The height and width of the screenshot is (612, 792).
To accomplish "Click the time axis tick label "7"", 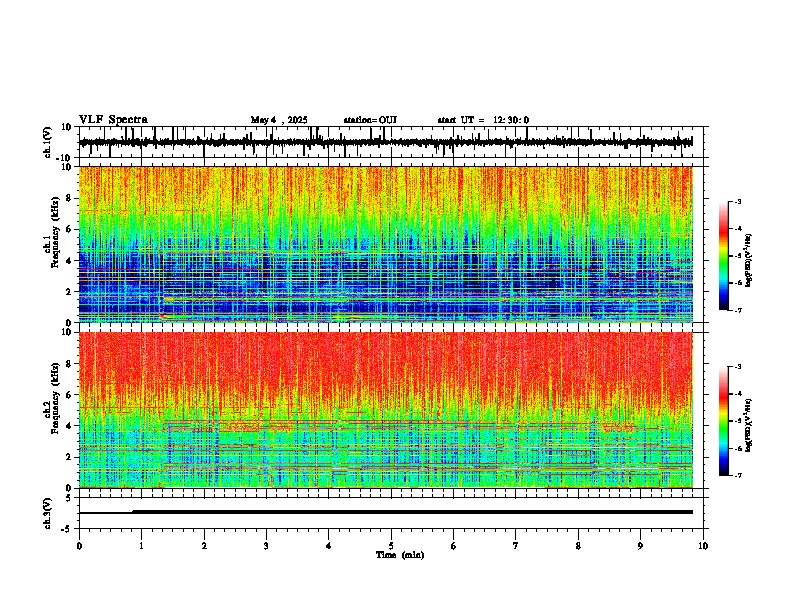I will tap(516, 546).
